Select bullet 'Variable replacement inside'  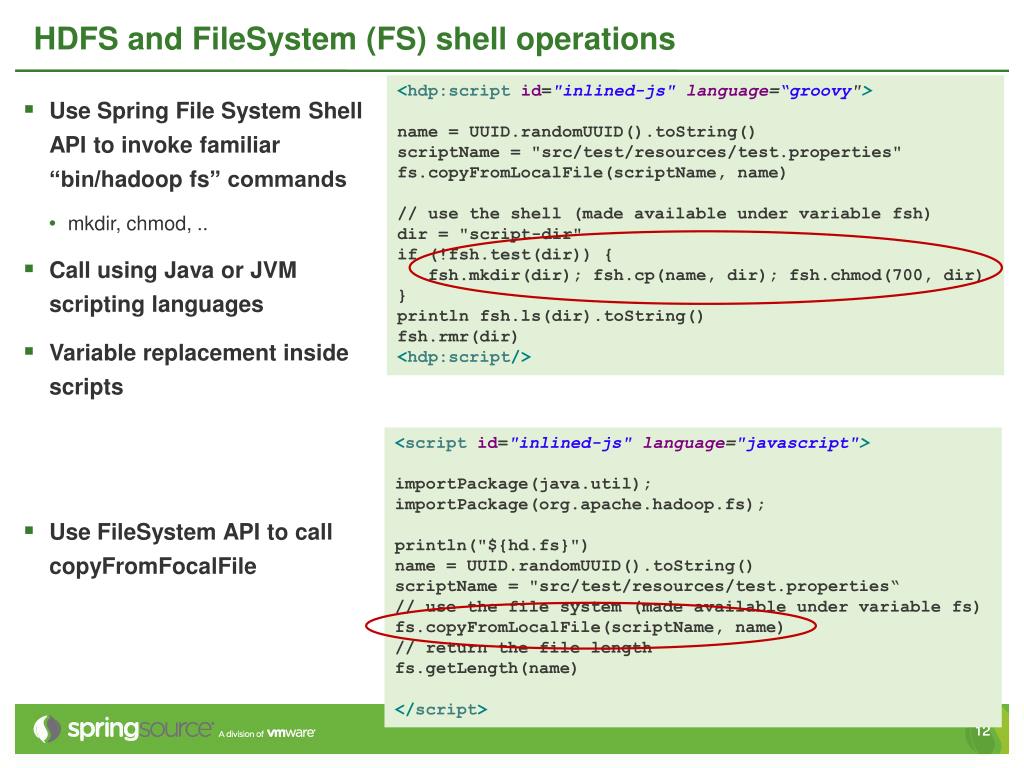(199, 353)
